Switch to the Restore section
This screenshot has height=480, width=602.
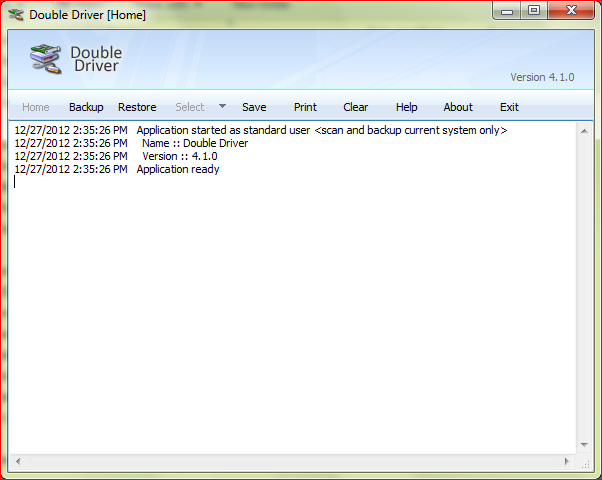[137, 107]
